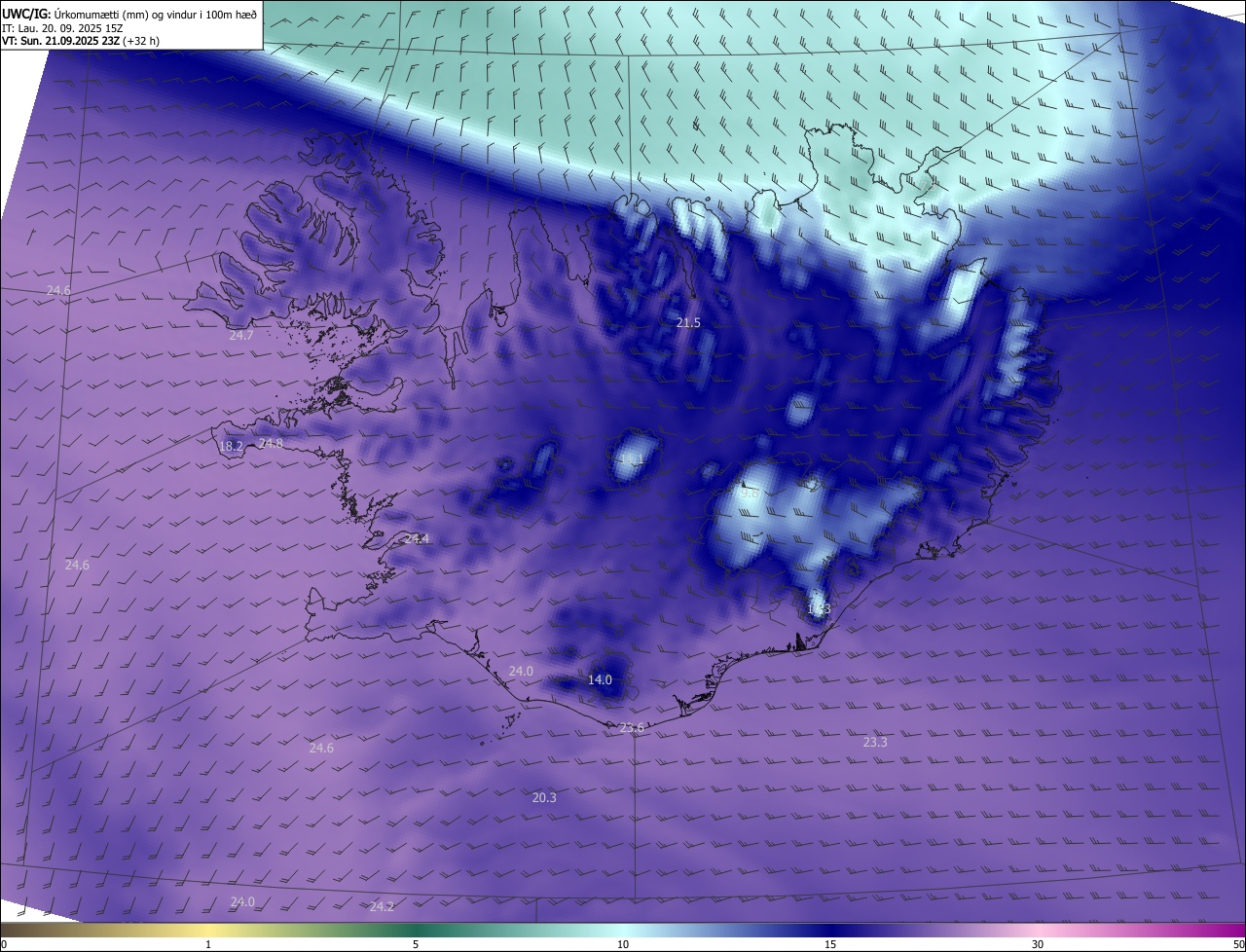This screenshot has width=1246, height=952.
Task: Click the colorbar tick label 50
Action: tap(1238, 944)
